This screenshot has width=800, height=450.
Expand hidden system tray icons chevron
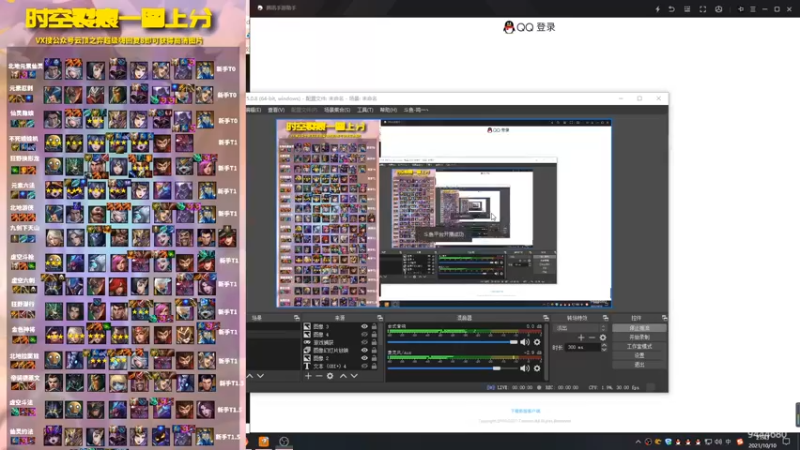point(638,442)
